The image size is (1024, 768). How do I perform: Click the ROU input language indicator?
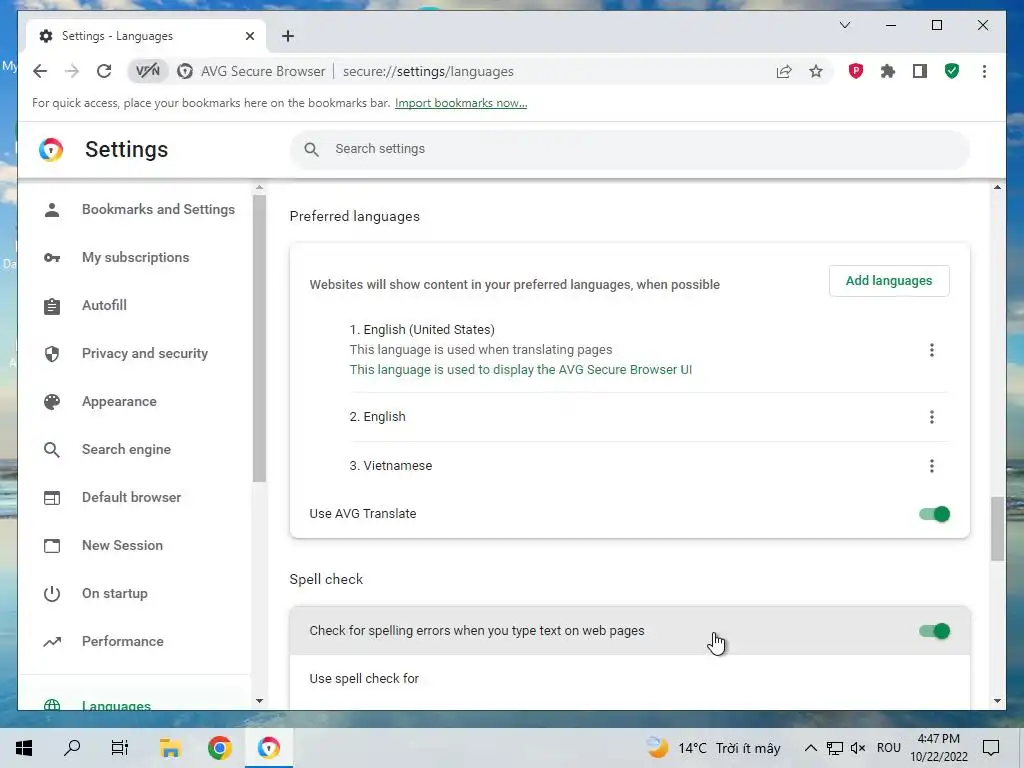(x=888, y=748)
